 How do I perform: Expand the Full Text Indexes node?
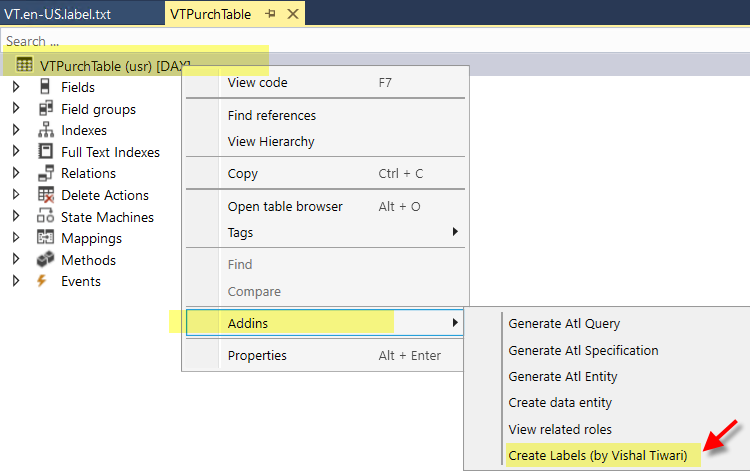click(16, 151)
